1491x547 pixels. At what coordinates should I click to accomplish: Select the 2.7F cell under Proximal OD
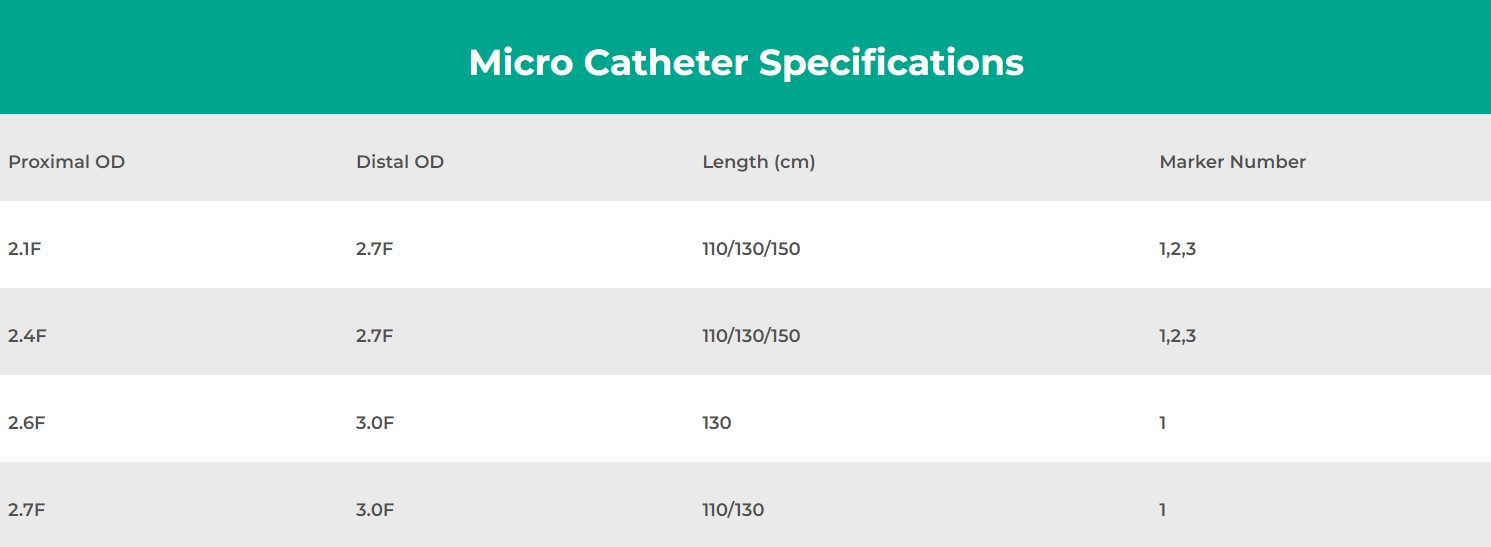[27, 510]
